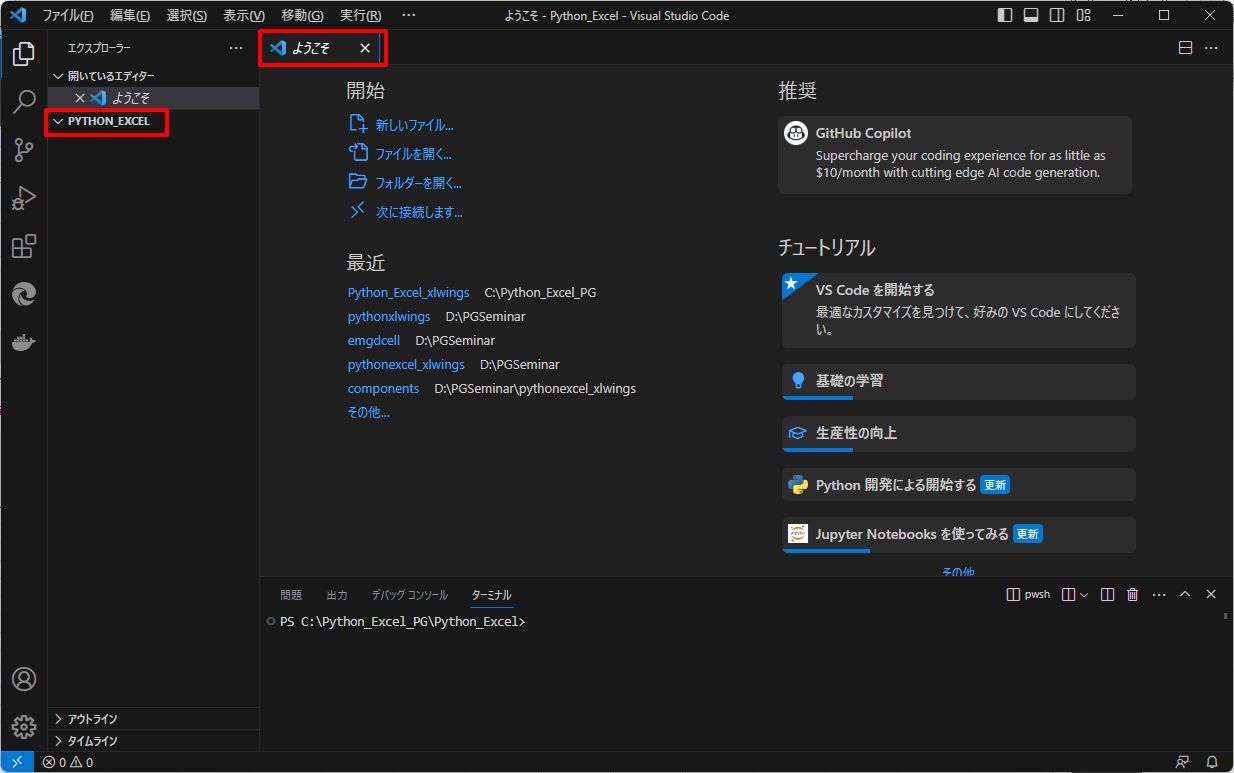
Task: Expand the 生産性の向上 tutorial
Action: click(x=959, y=434)
